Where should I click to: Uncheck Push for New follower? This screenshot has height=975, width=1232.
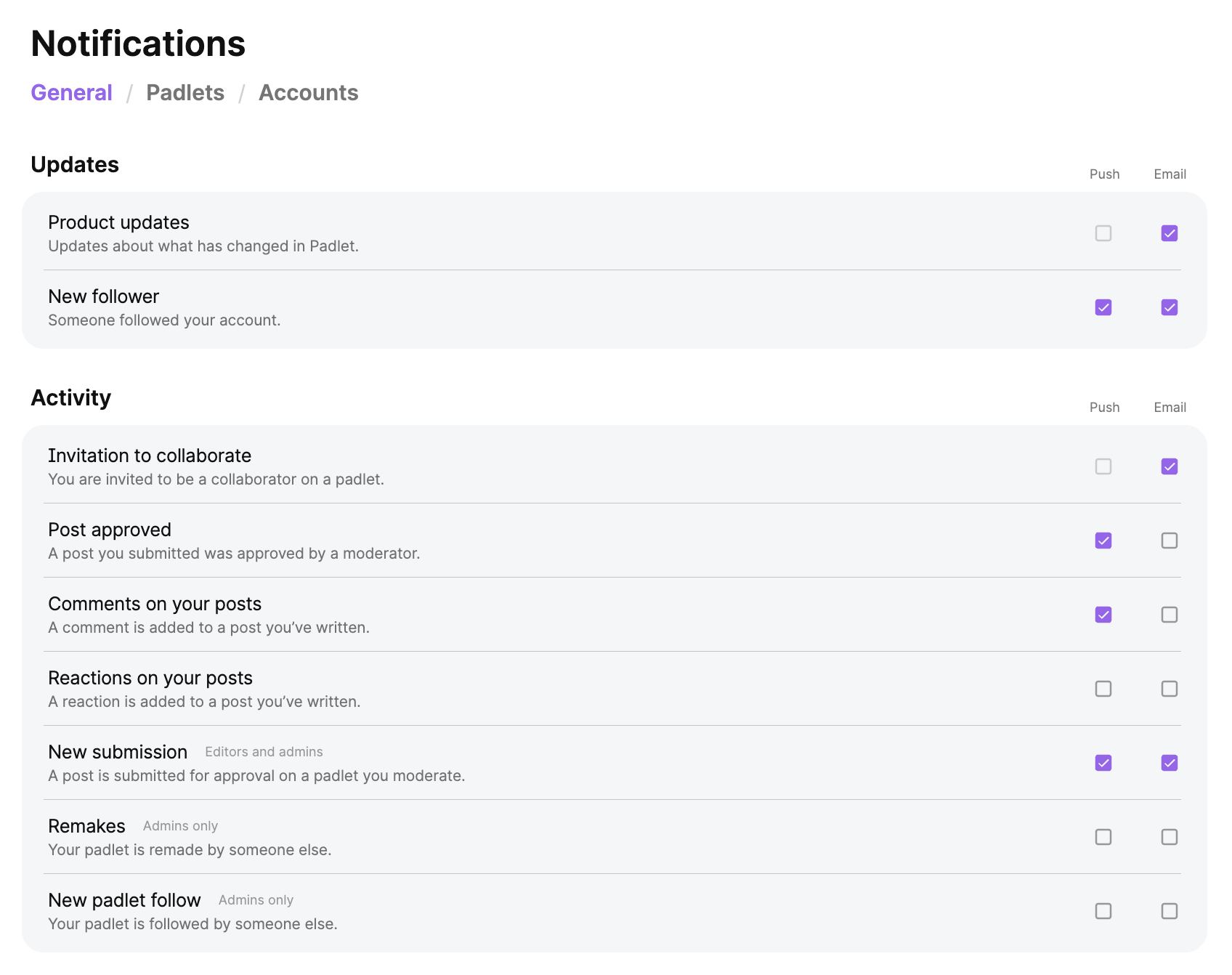coord(1103,307)
